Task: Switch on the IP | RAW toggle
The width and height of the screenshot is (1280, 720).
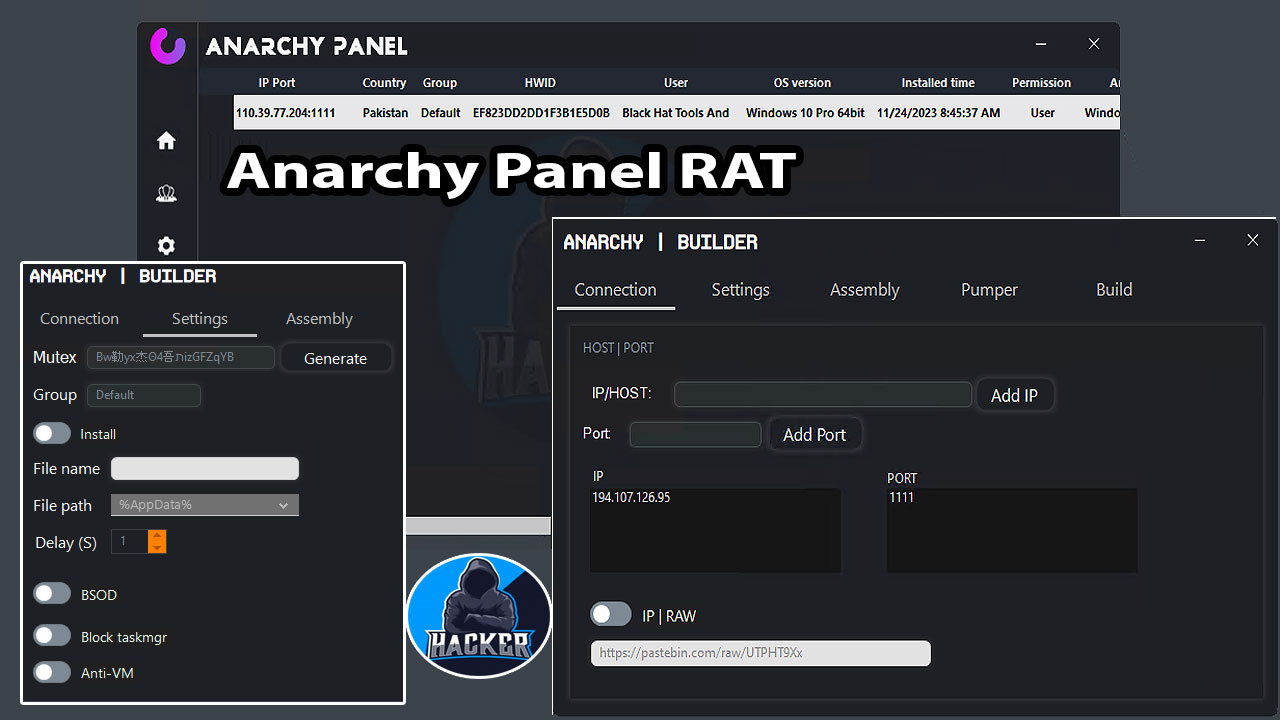Action: click(x=610, y=615)
